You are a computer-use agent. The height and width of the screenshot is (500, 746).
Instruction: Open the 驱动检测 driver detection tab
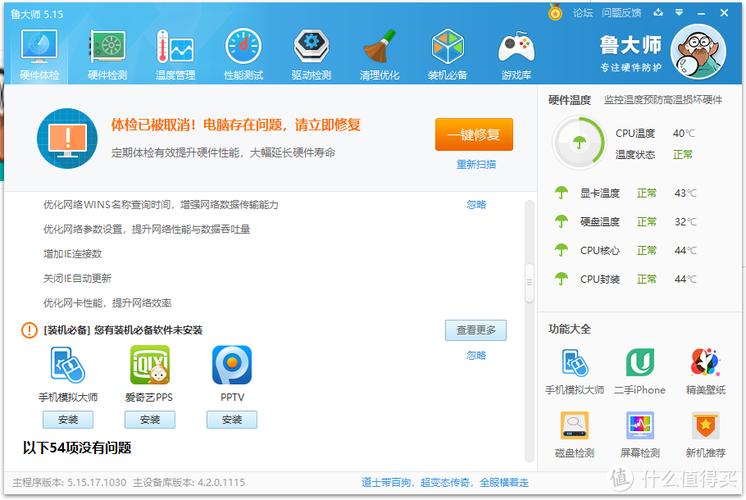coord(311,54)
